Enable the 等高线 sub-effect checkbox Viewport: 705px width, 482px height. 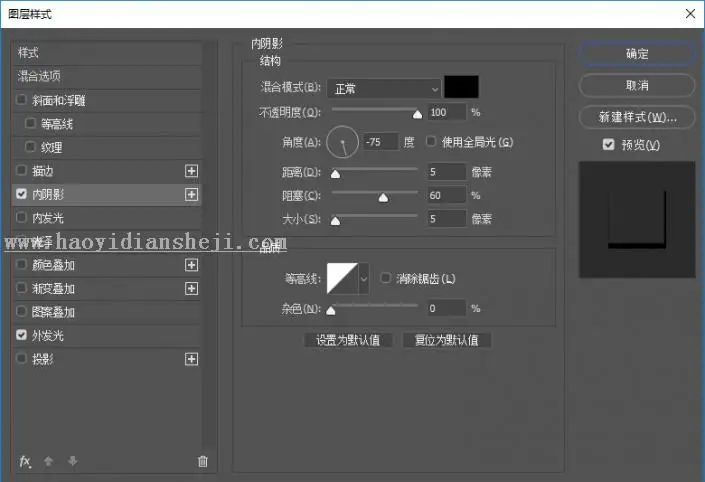[30, 123]
